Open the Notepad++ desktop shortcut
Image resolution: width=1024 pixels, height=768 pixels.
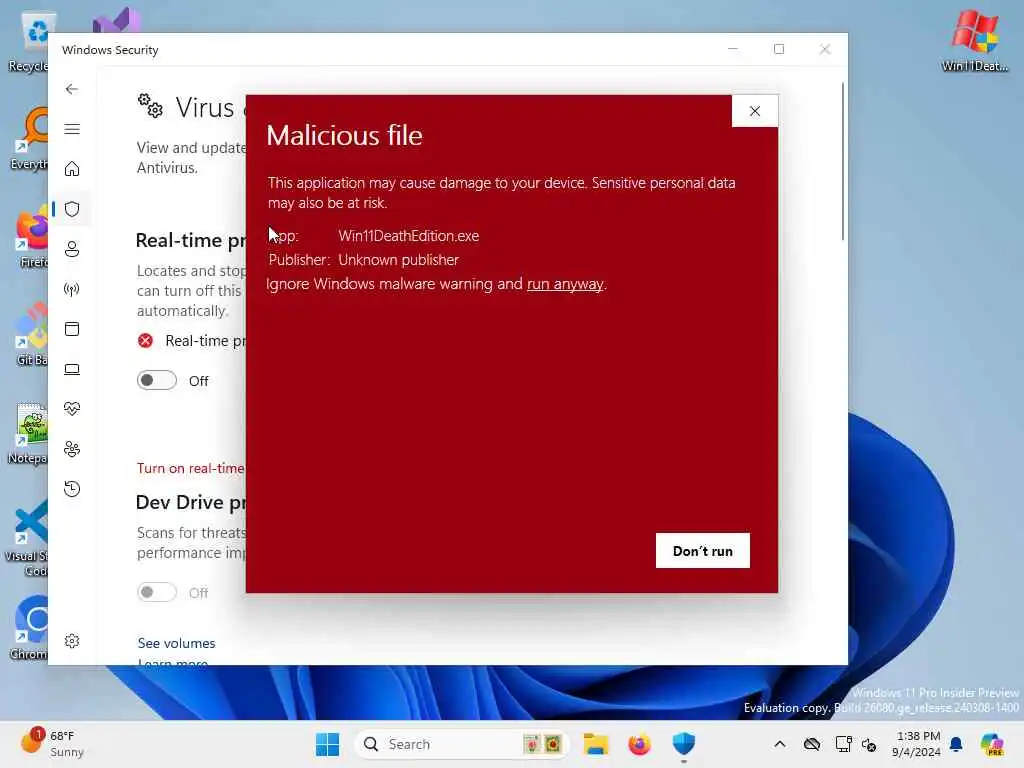pyautogui.click(x=29, y=432)
